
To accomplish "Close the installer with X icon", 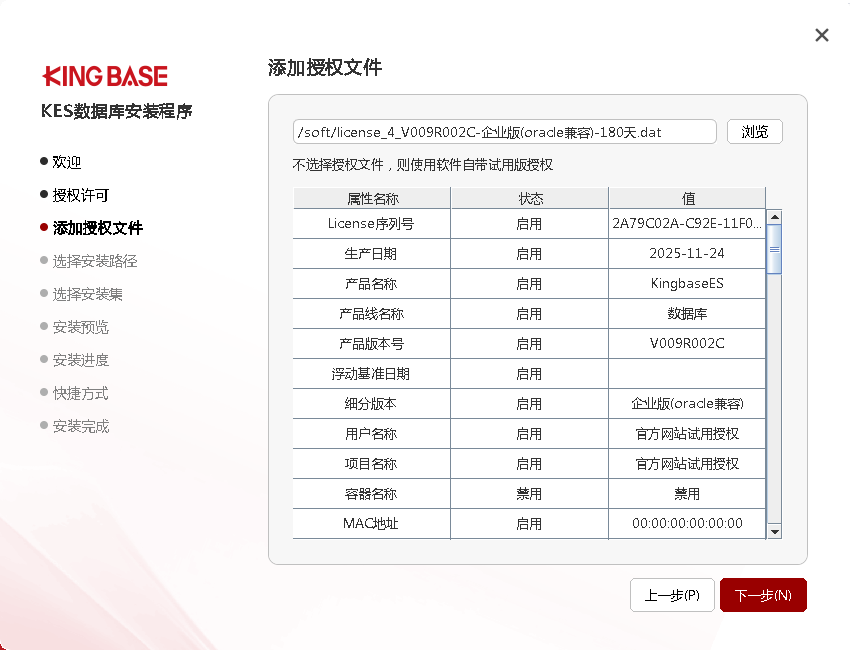I will click(822, 35).
